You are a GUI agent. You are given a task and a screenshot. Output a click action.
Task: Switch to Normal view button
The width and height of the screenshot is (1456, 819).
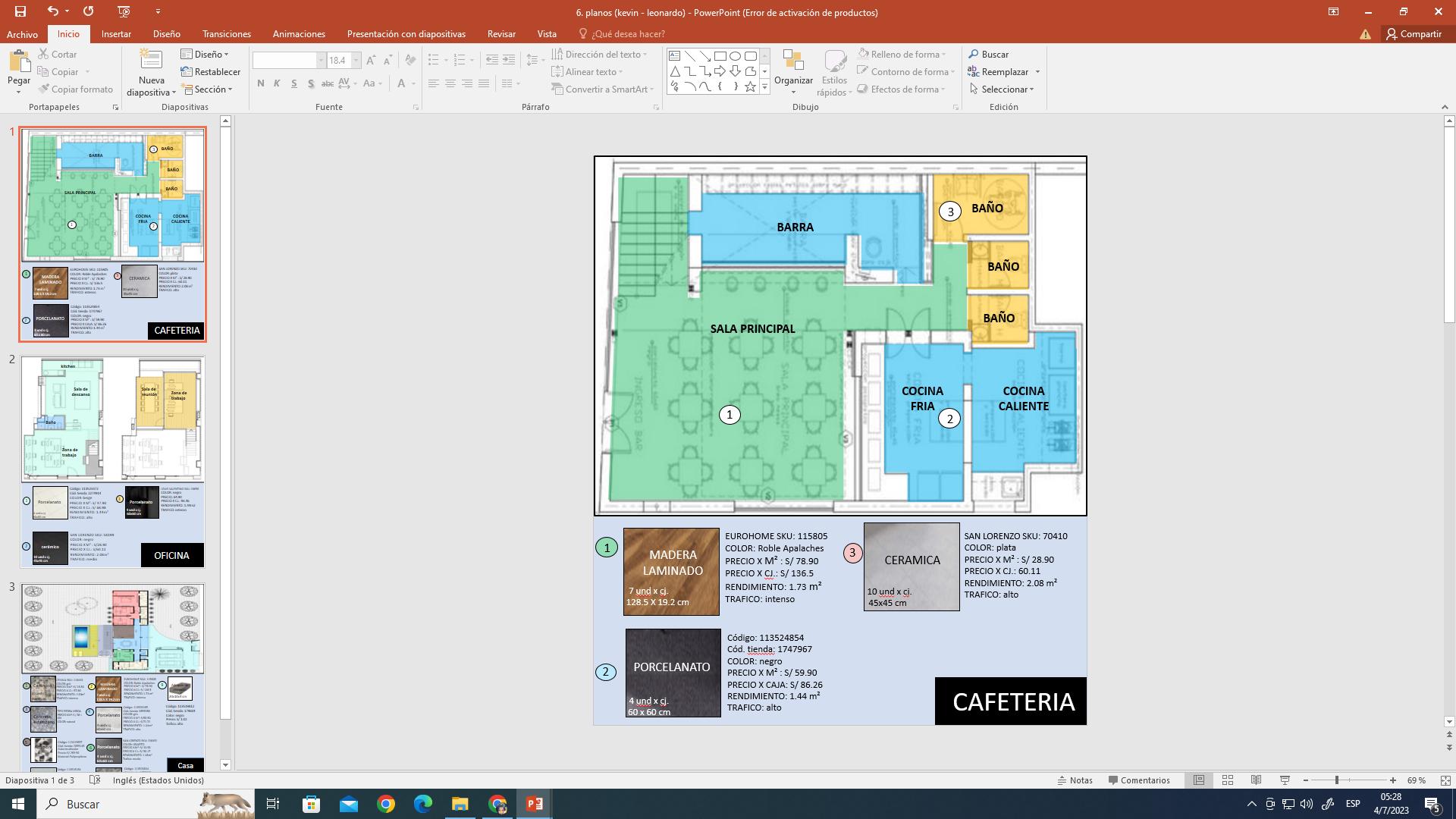click(x=1199, y=780)
